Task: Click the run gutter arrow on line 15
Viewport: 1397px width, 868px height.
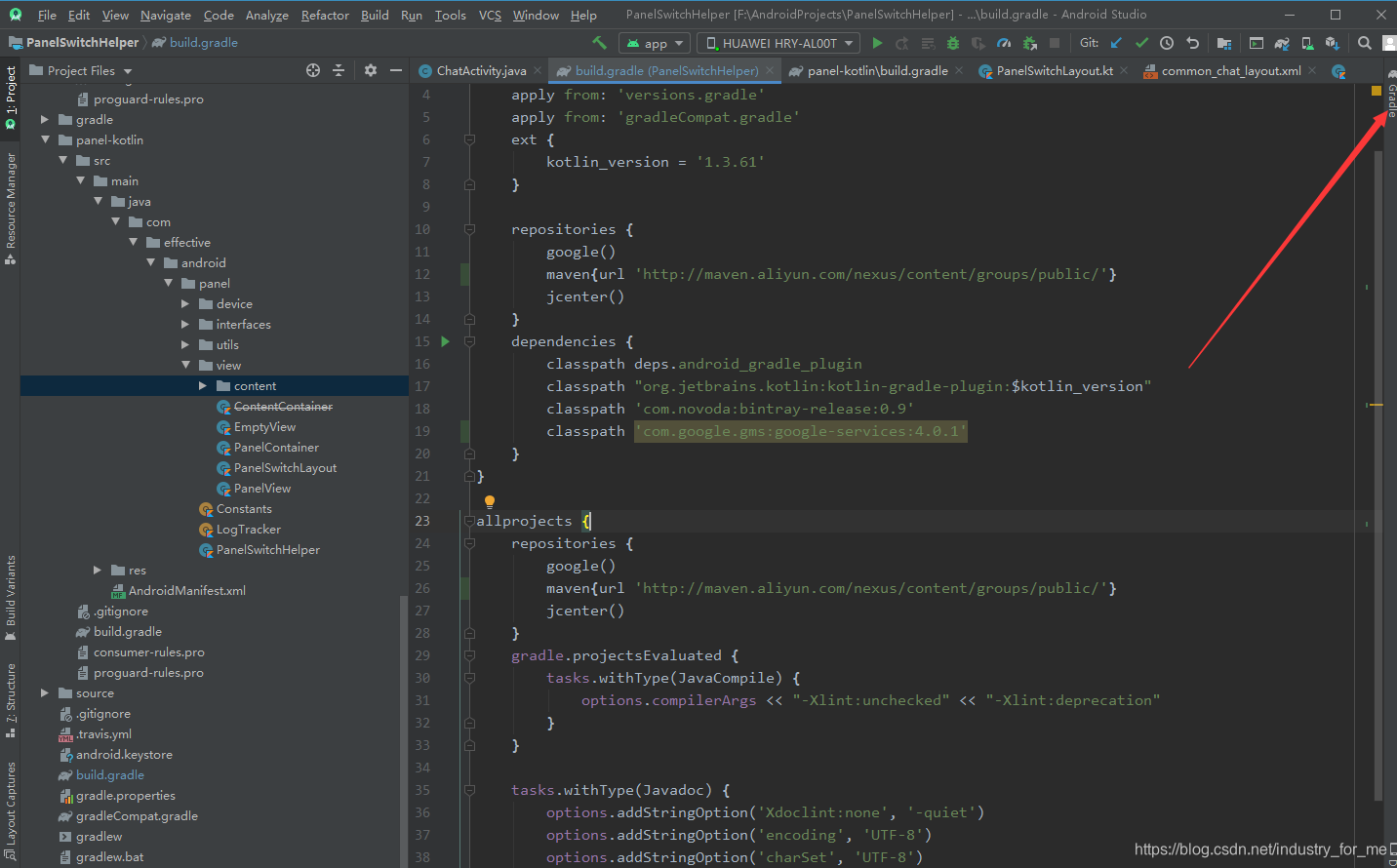Action: [446, 341]
